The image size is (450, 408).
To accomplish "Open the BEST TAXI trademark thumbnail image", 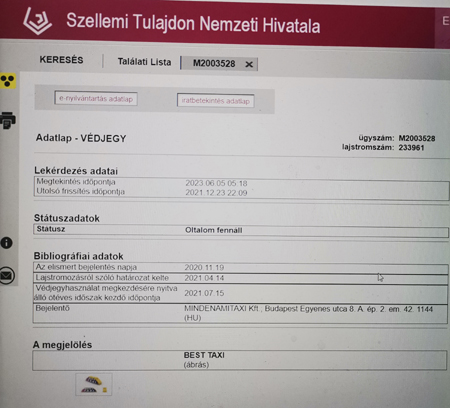I will (94, 385).
